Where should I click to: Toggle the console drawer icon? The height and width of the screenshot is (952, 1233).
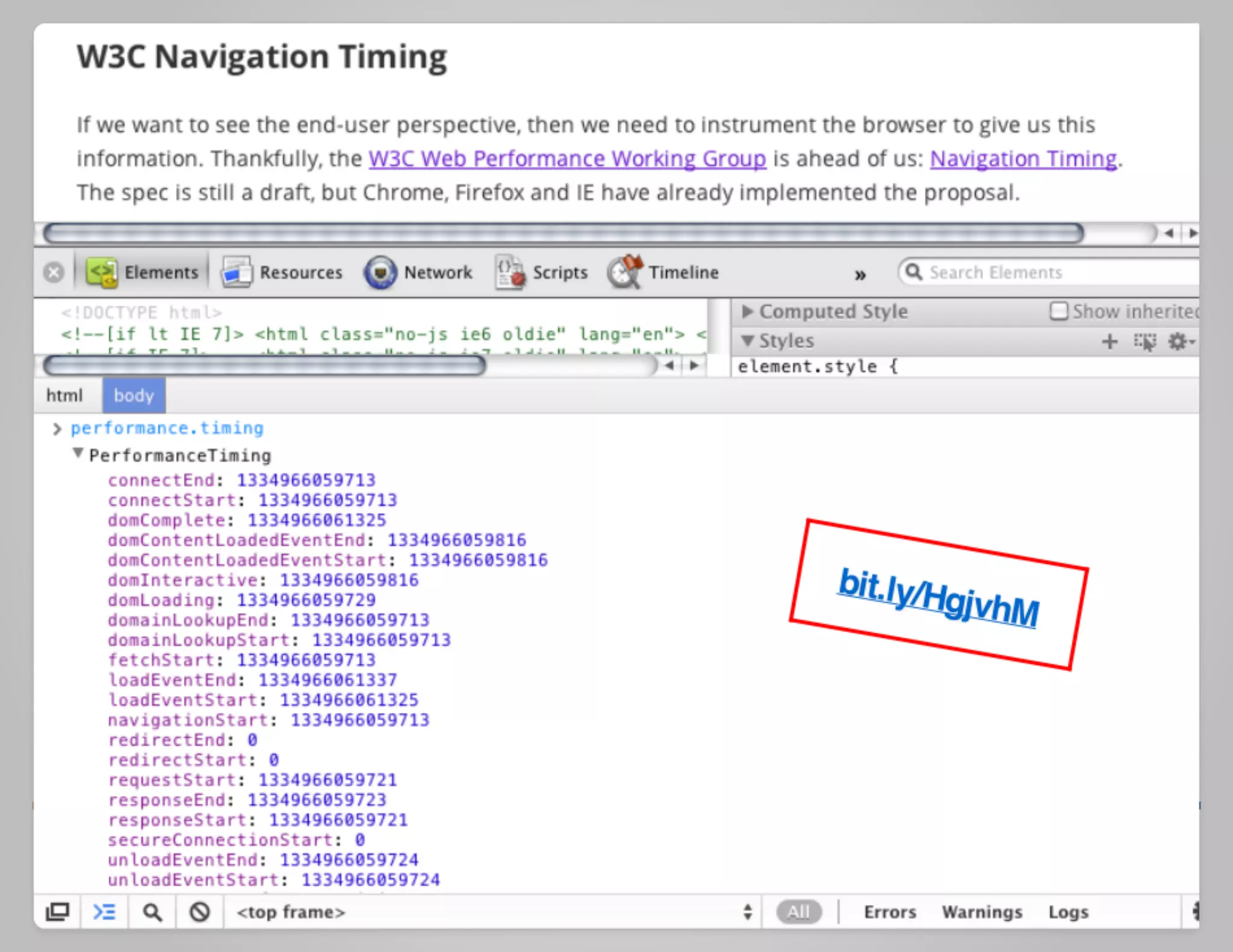click(104, 912)
